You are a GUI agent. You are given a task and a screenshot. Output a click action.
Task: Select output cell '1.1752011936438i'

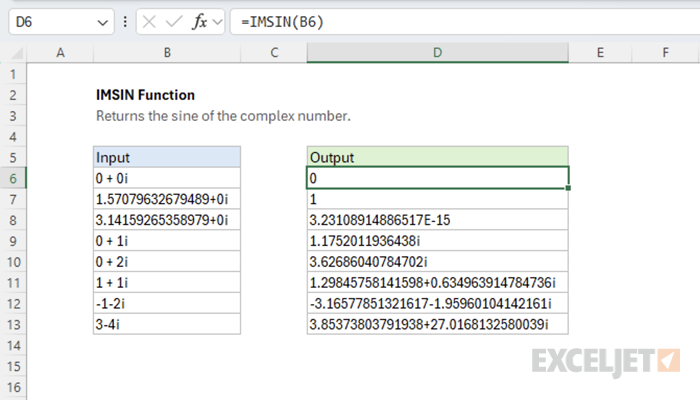point(438,241)
